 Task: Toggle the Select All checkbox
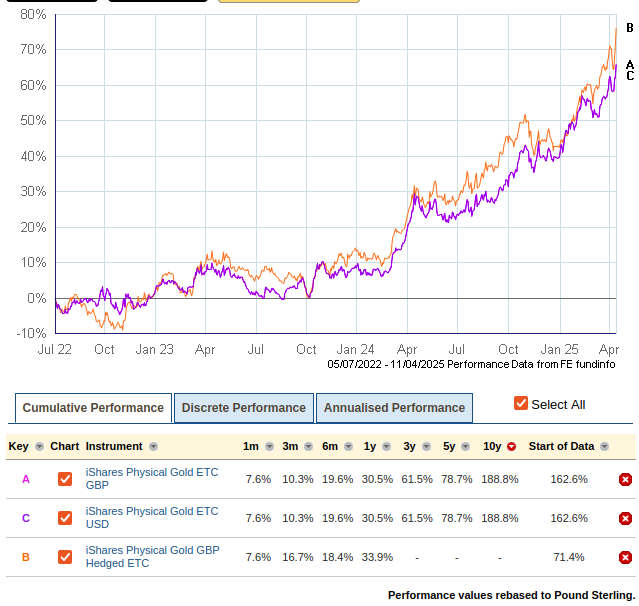[521, 403]
